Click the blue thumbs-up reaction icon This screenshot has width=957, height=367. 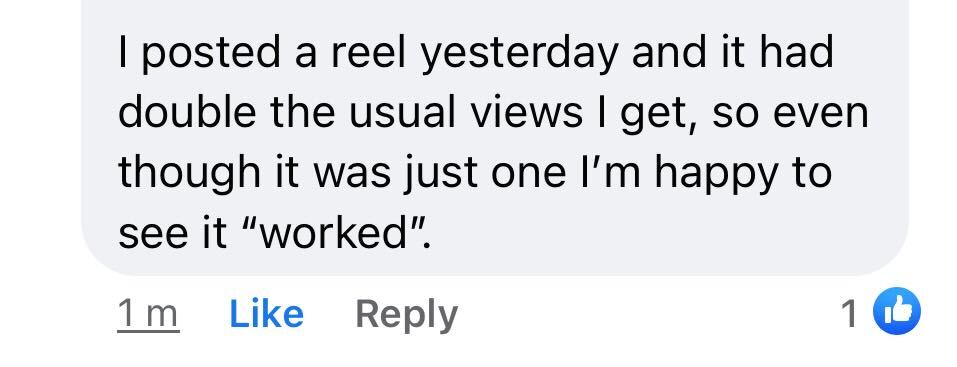[x=897, y=311]
